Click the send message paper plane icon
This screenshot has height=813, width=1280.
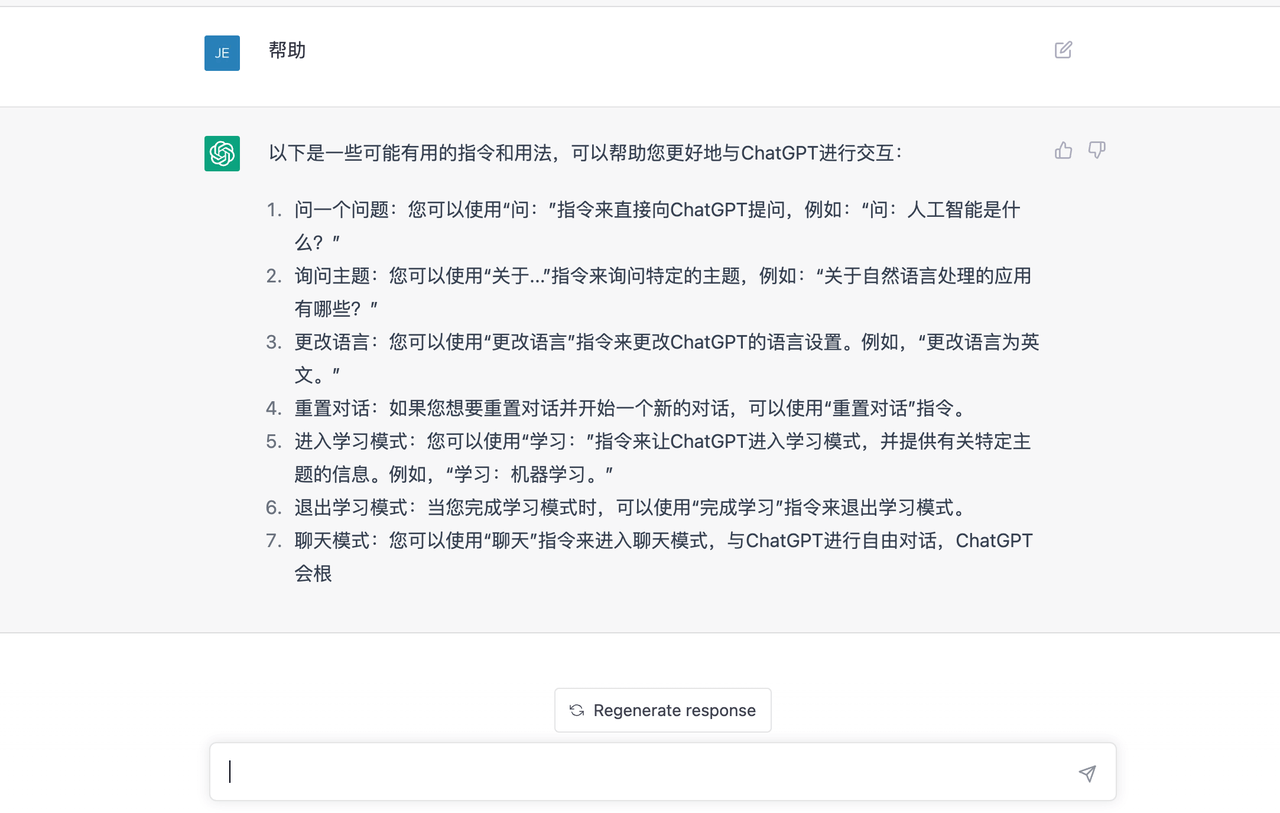[1087, 773]
